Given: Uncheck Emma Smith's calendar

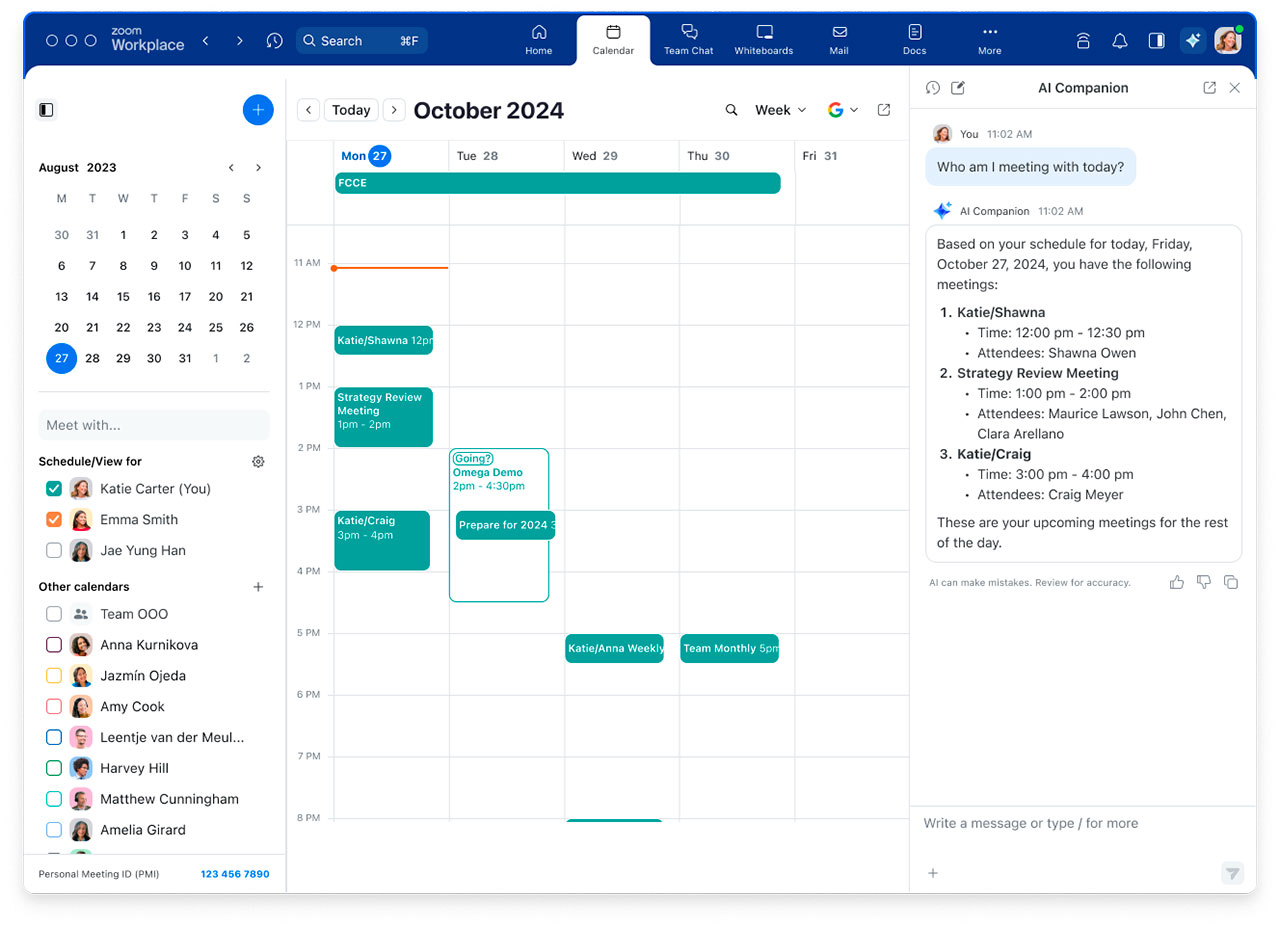Looking at the screenshot, I should point(54,520).
